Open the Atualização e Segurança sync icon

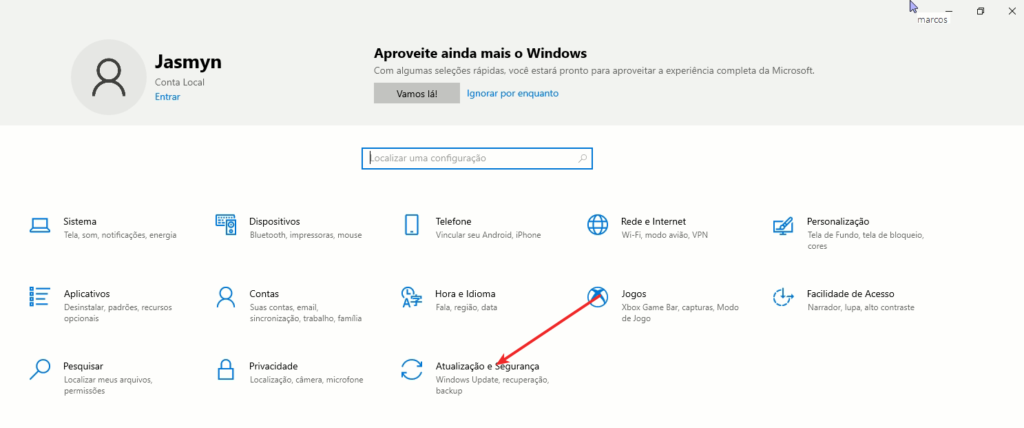411,369
